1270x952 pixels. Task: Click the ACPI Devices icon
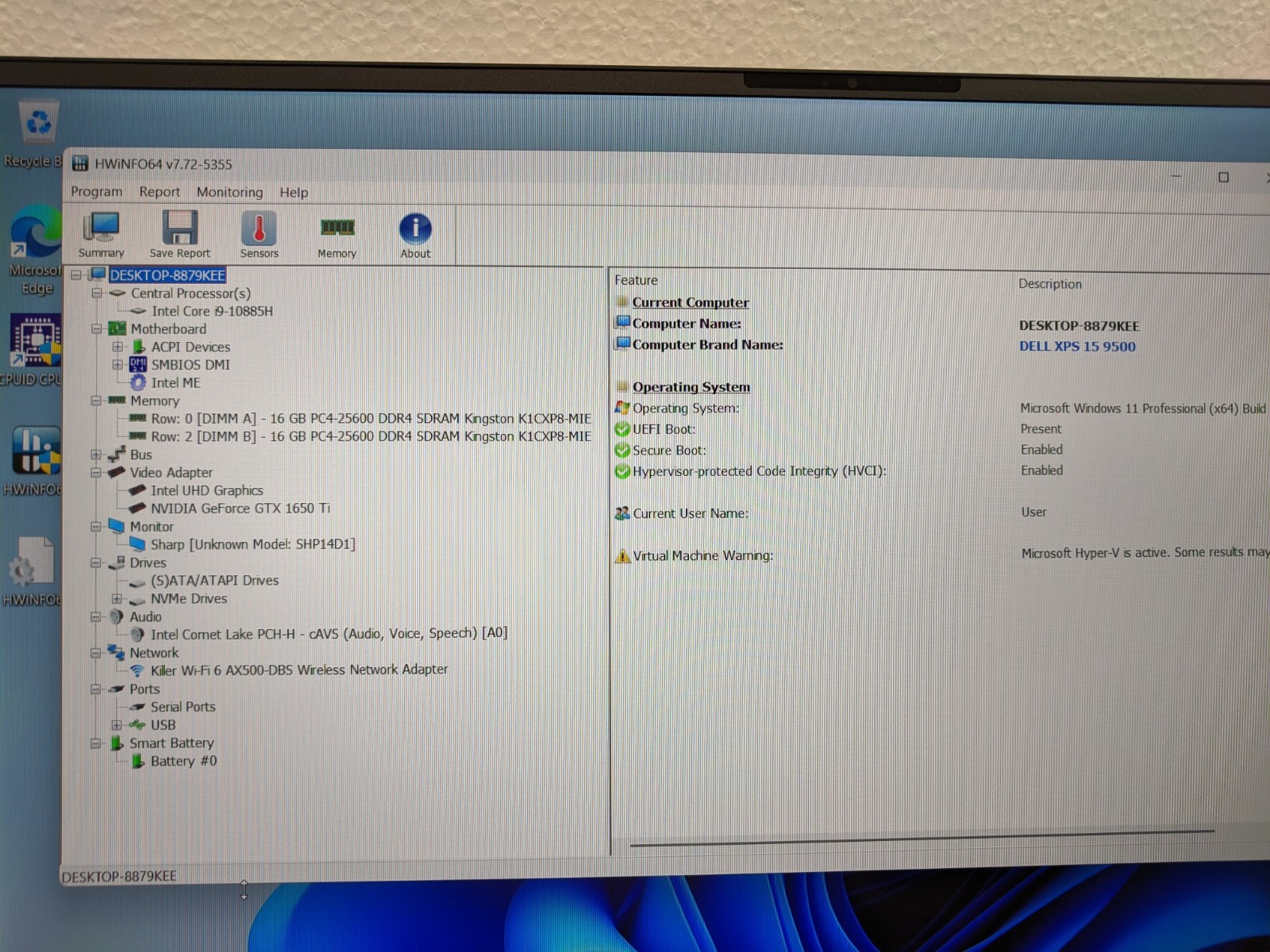pos(138,347)
